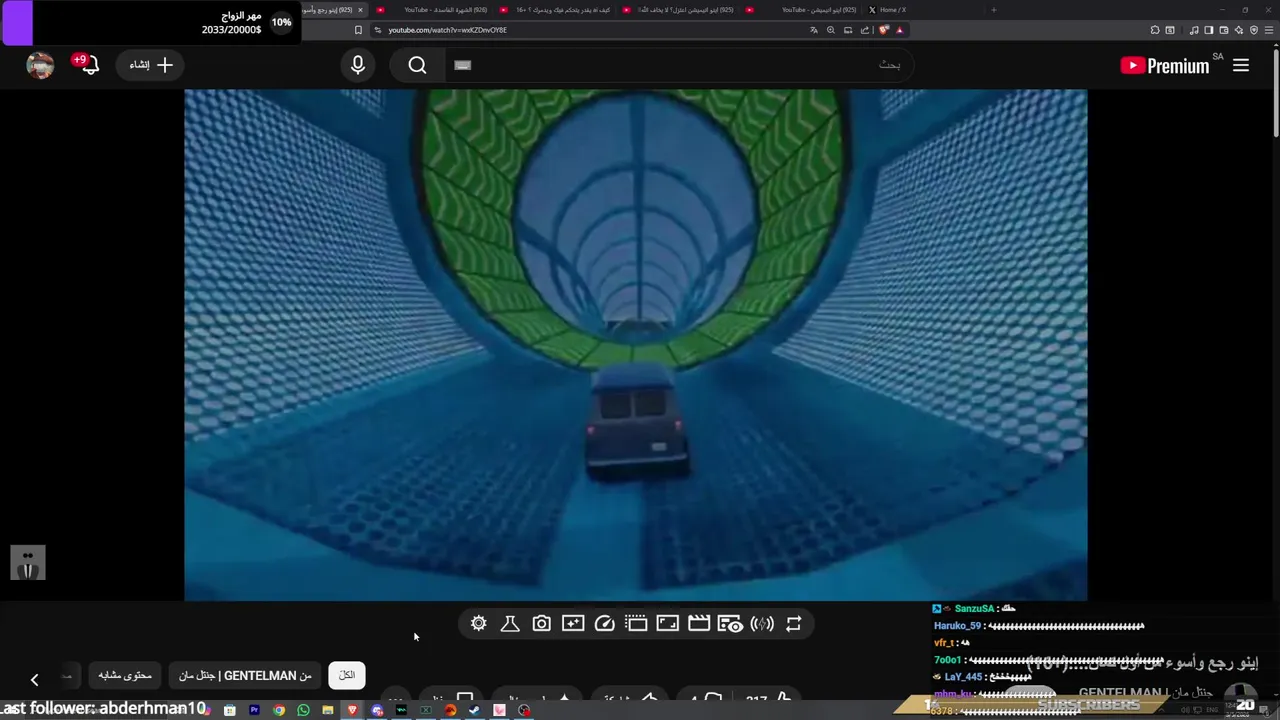Click the video player frame
This screenshot has width=1280, height=720.
636,345
